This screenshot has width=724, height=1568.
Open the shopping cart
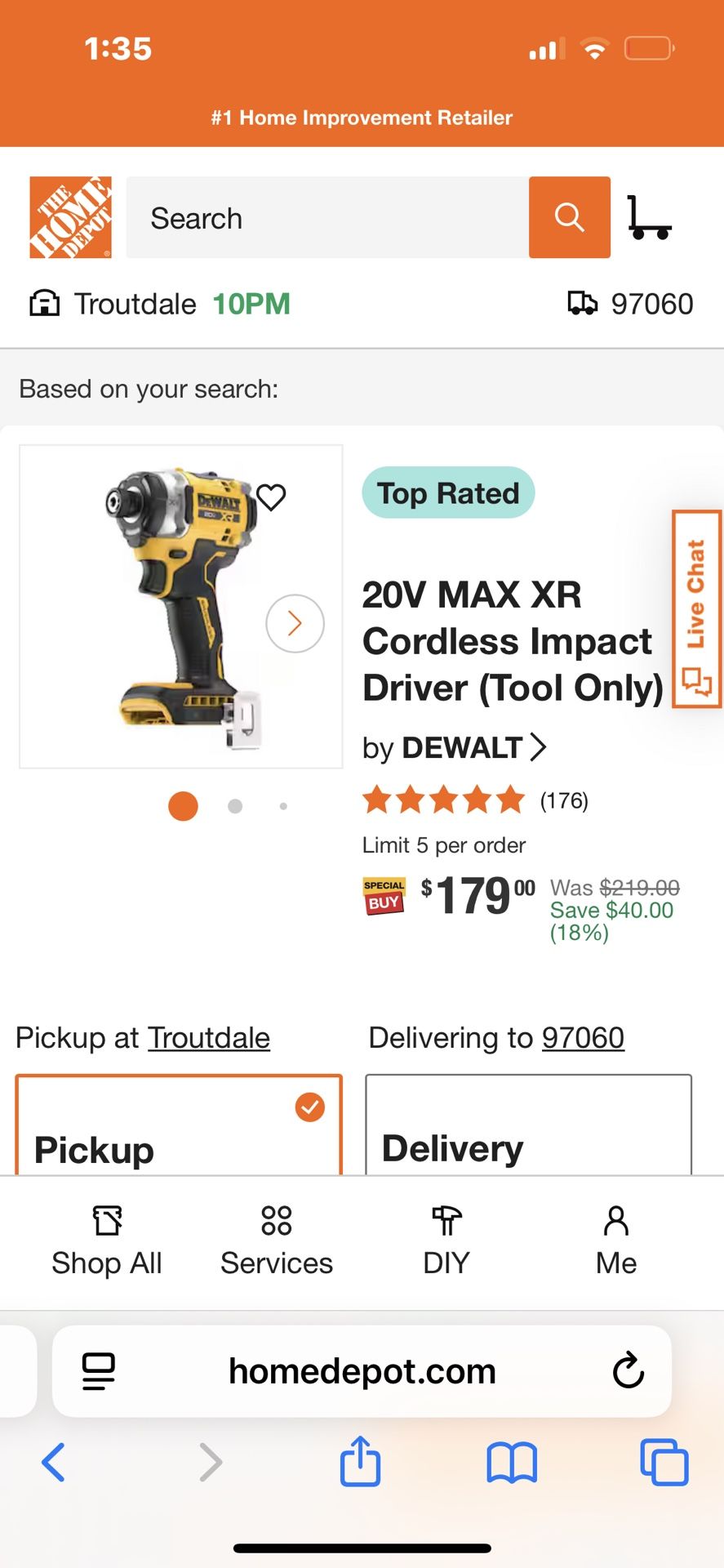pos(649,217)
